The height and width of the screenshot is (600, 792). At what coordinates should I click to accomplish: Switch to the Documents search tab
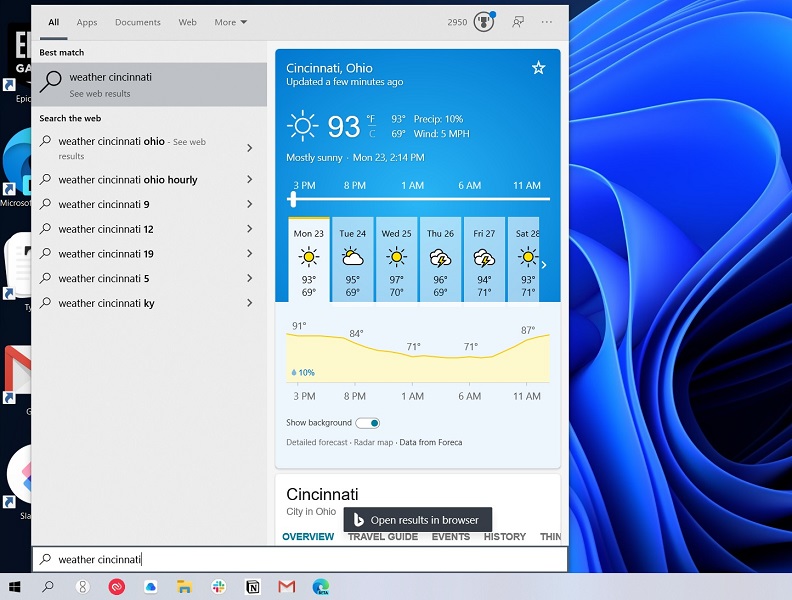pyautogui.click(x=137, y=22)
